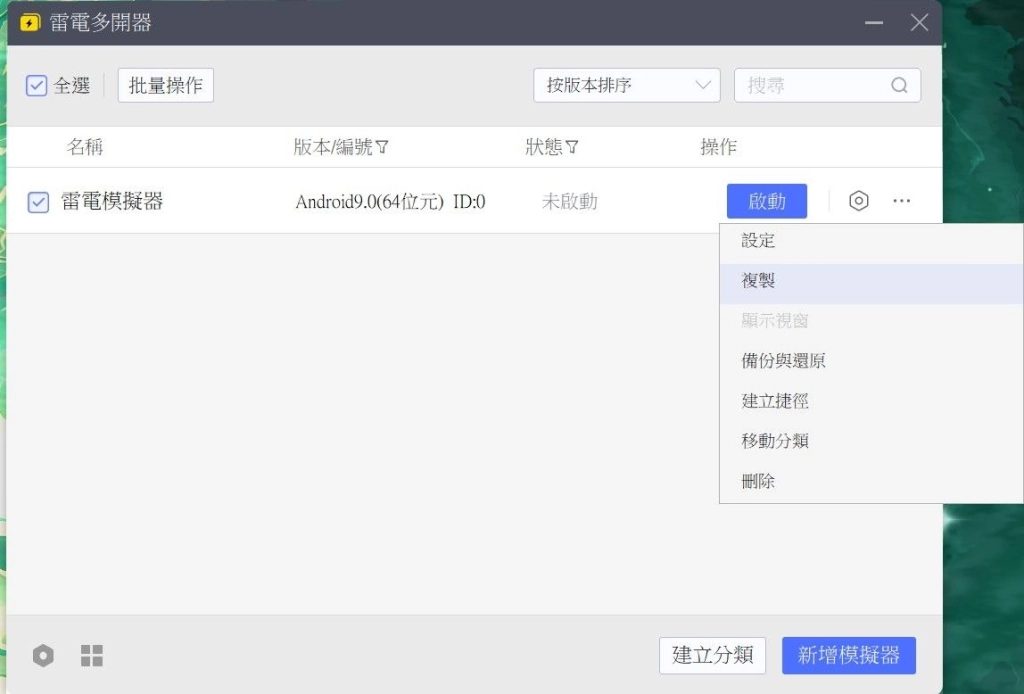
Task: Filter by status using 狀態 funnel icon
Action: tap(572, 148)
